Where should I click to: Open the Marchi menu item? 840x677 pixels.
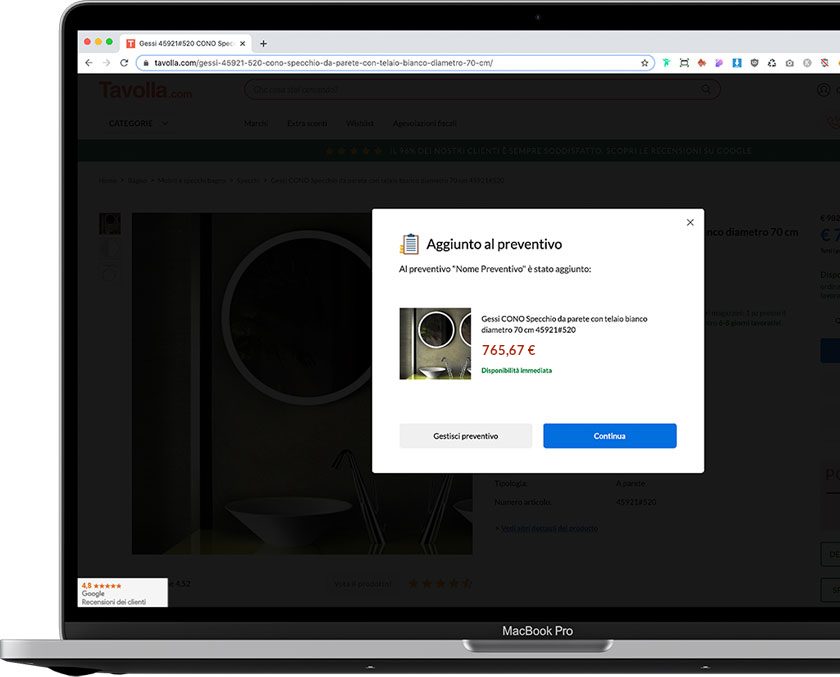coord(256,123)
